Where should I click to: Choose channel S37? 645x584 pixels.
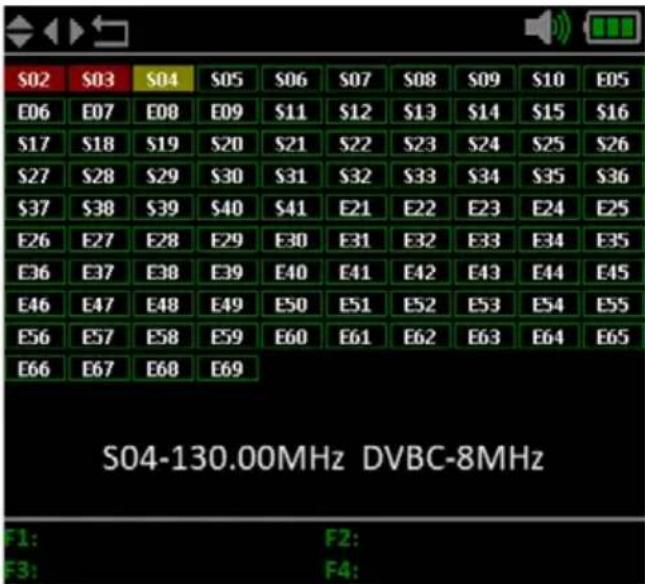[34, 208]
